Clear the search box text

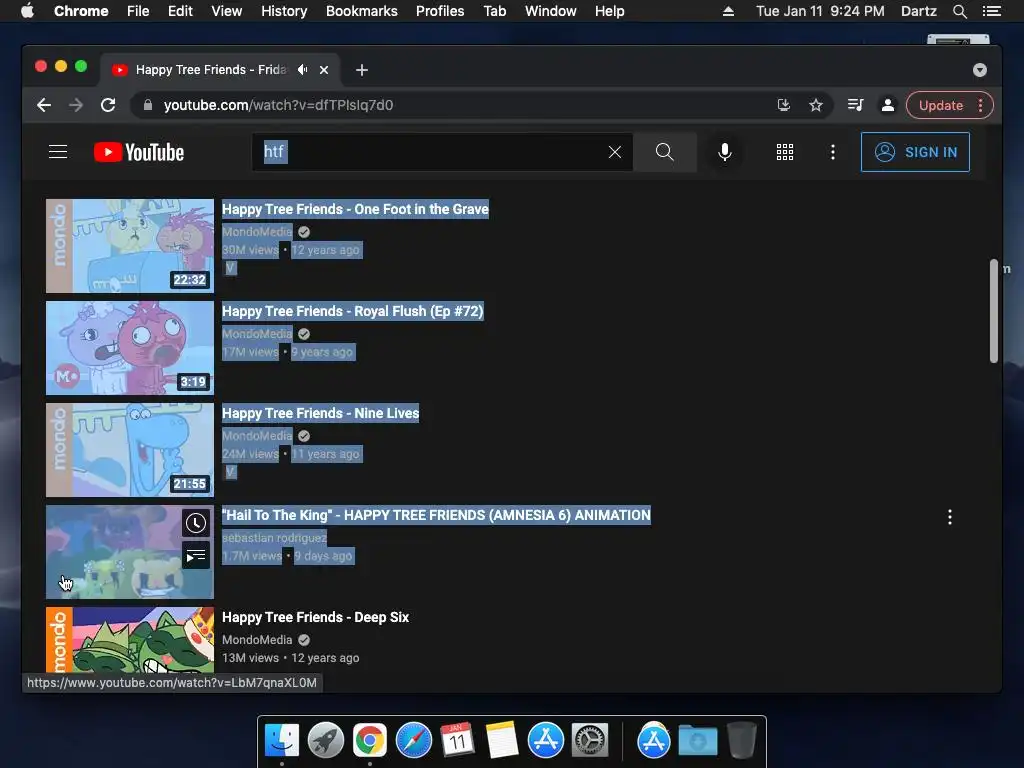(615, 152)
